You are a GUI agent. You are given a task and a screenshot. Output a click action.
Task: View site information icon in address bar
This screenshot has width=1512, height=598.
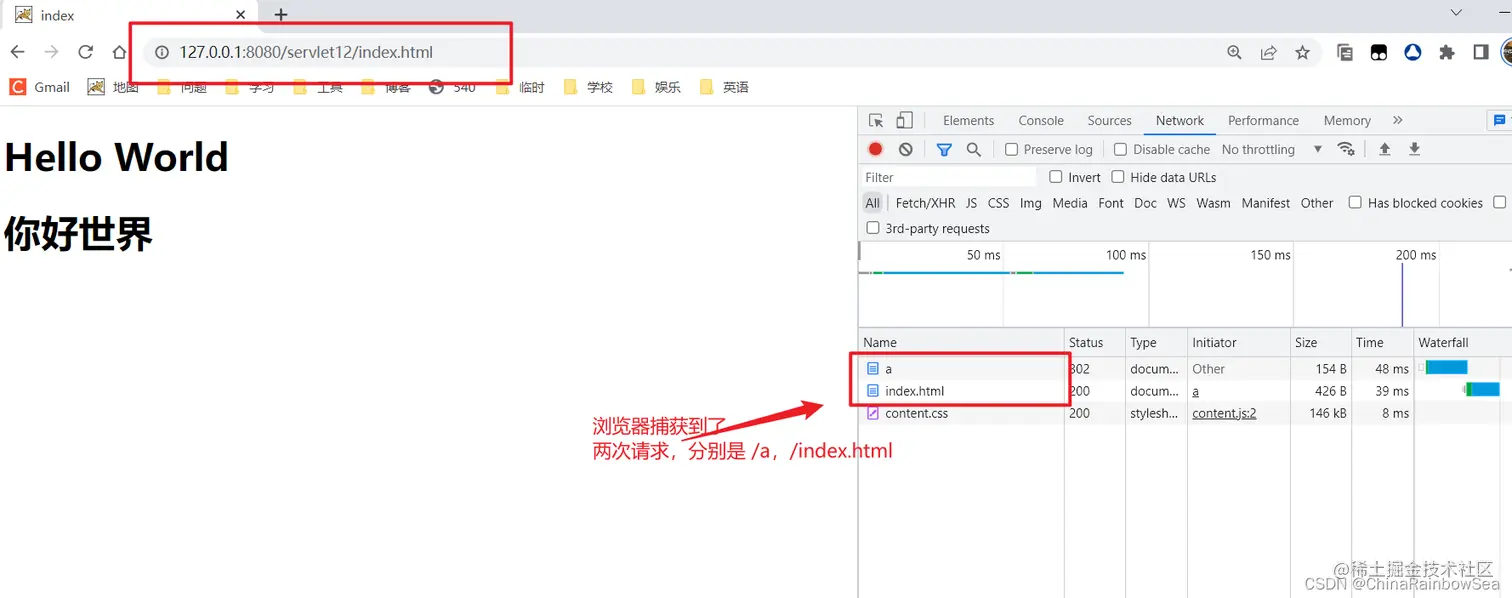coord(161,52)
